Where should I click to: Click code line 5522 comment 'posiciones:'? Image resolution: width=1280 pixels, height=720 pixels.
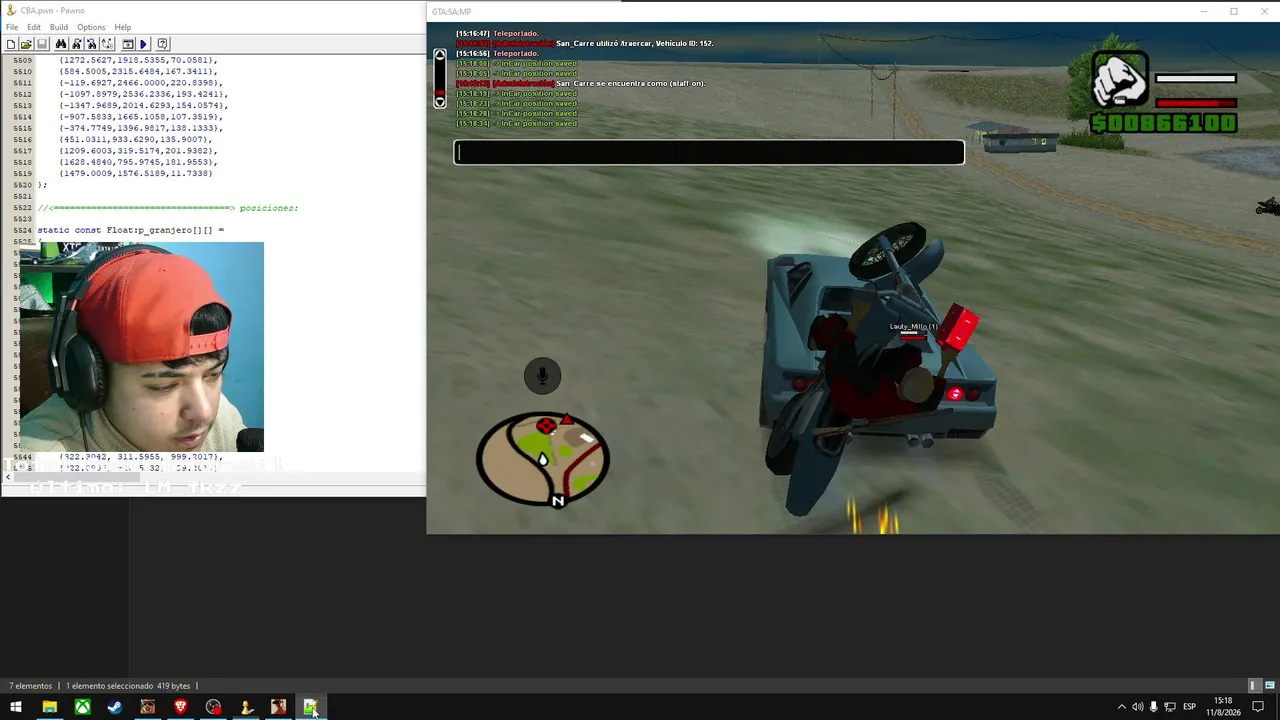(x=168, y=208)
